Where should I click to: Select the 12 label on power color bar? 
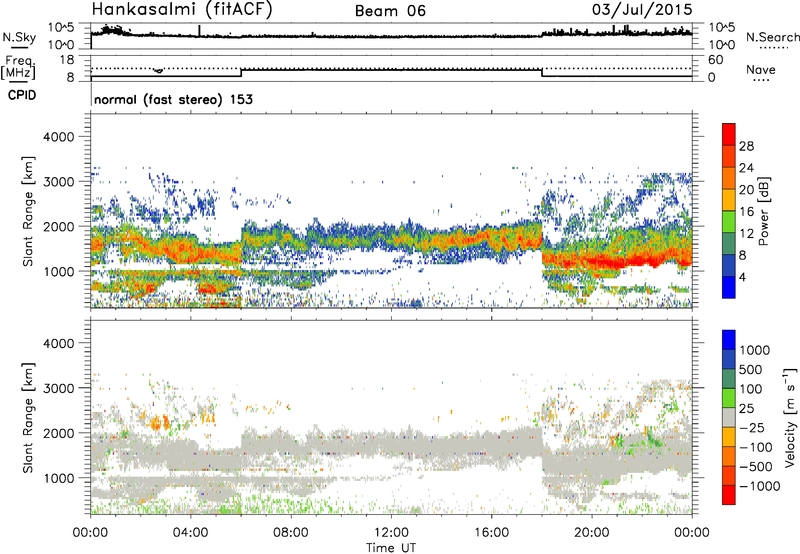[x=746, y=233]
